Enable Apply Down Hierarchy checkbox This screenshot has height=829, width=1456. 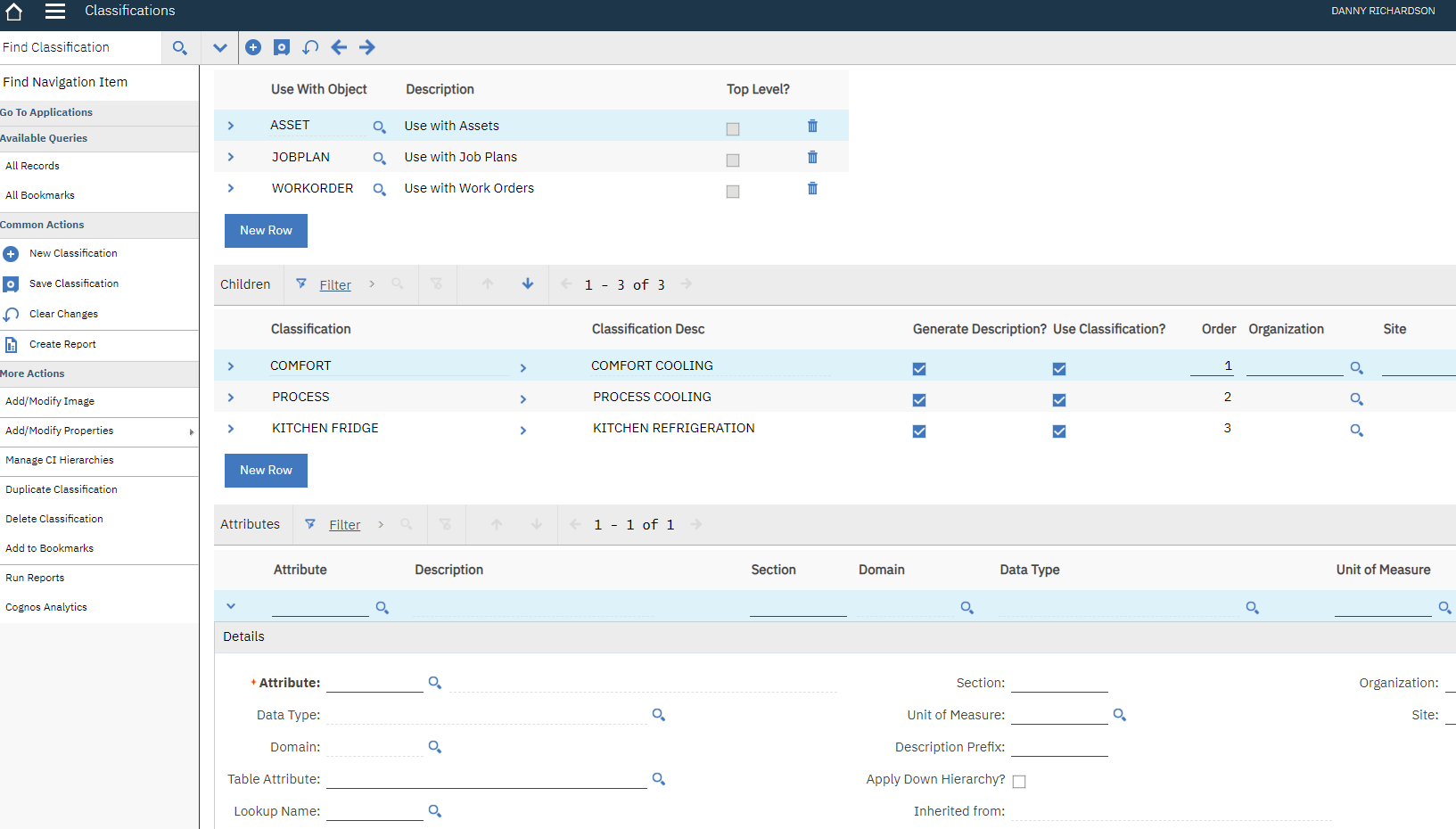point(1019,782)
